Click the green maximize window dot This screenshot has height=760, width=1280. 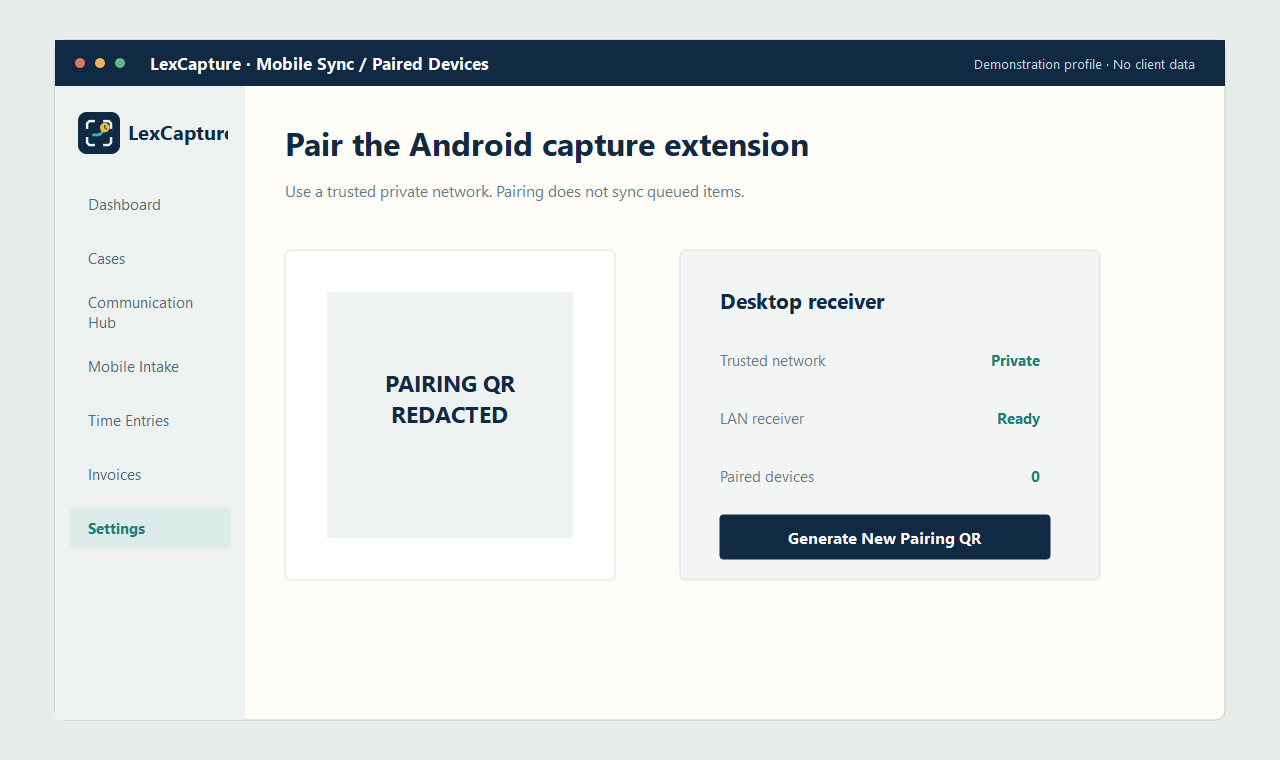[120, 63]
